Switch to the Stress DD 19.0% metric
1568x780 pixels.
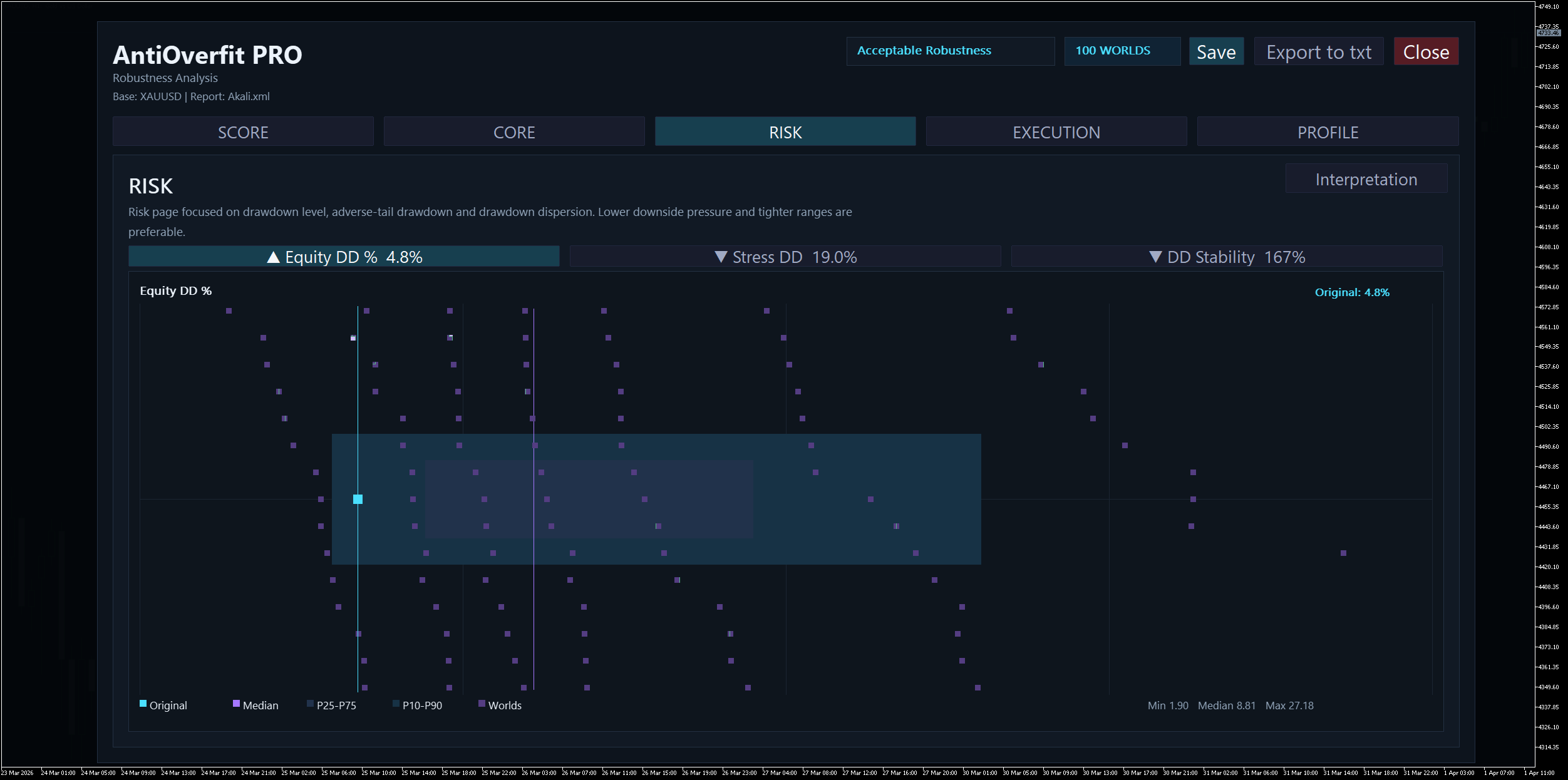(x=785, y=257)
